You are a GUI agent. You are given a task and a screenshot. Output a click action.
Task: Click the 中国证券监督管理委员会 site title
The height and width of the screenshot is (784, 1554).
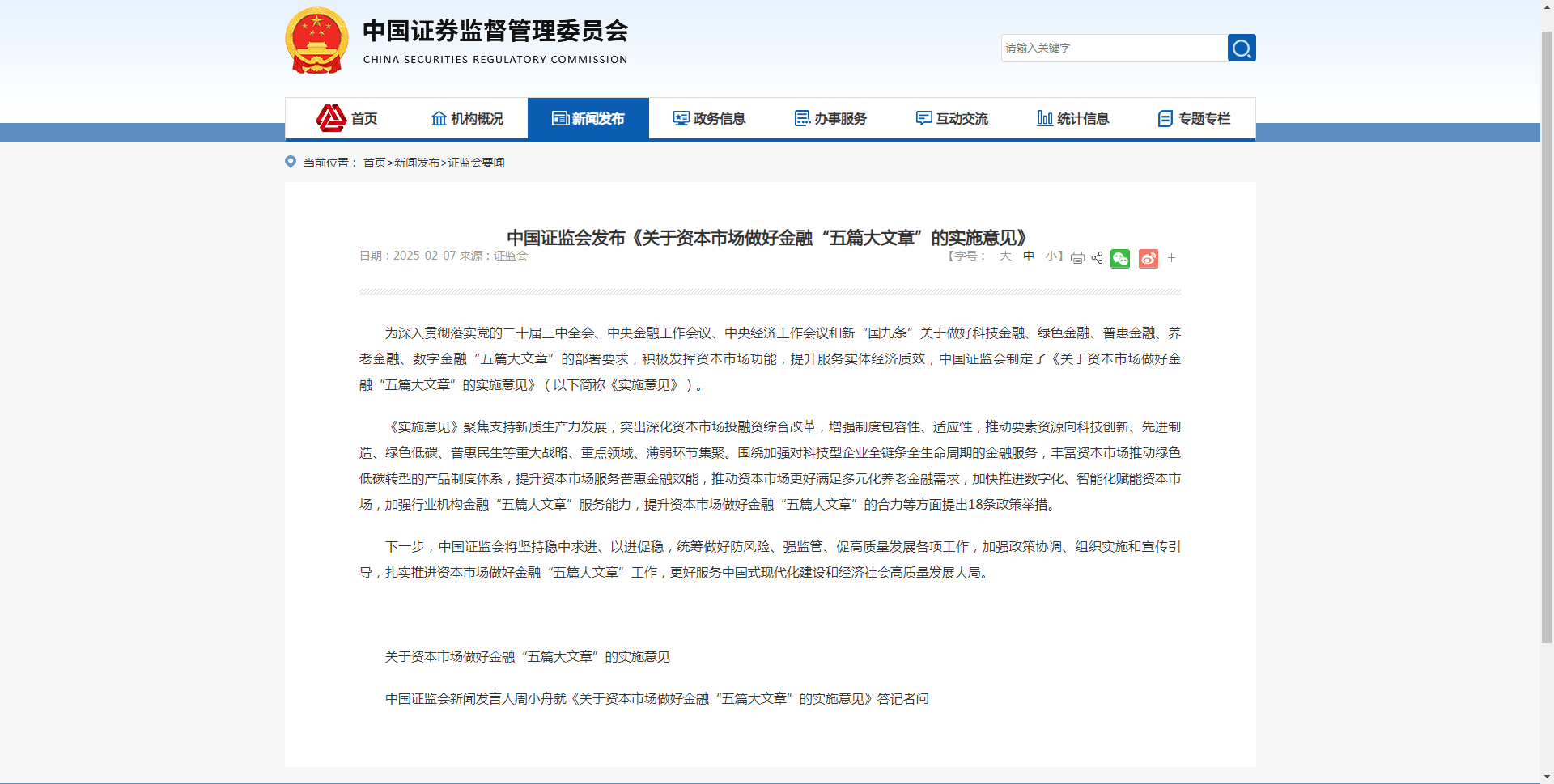(495, 31)
